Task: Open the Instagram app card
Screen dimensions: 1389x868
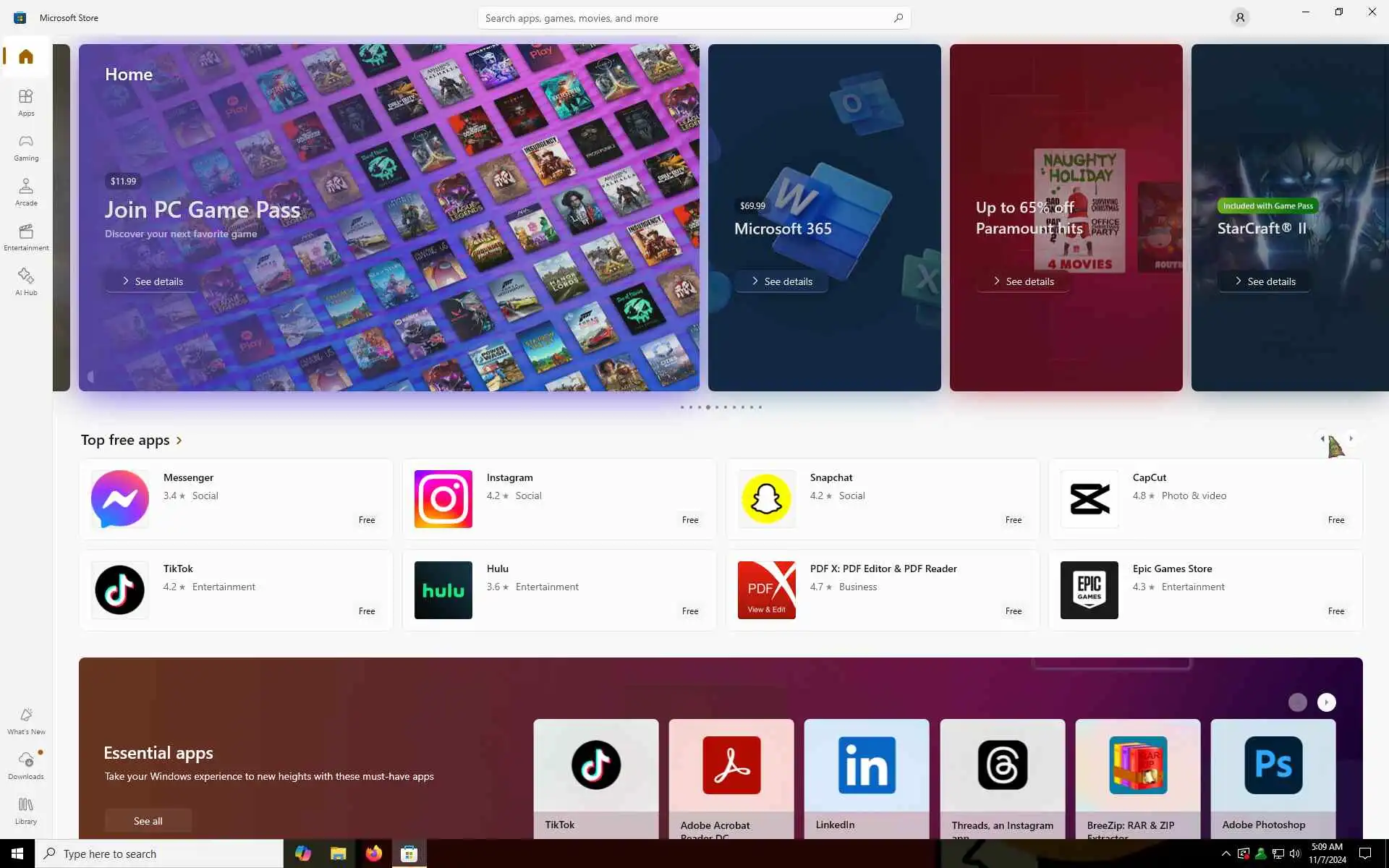Action: 558,498
